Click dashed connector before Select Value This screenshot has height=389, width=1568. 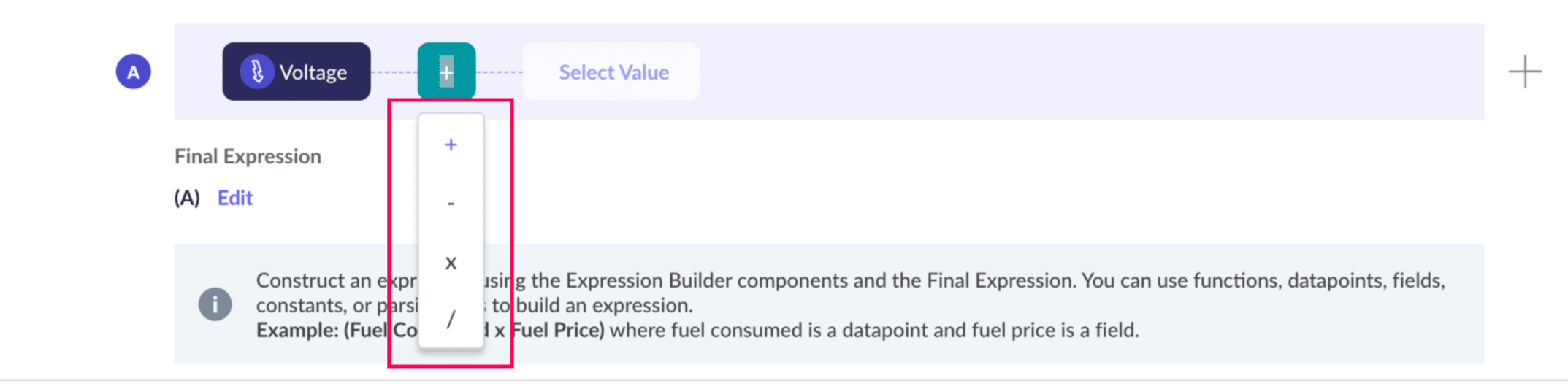(500, 72)
